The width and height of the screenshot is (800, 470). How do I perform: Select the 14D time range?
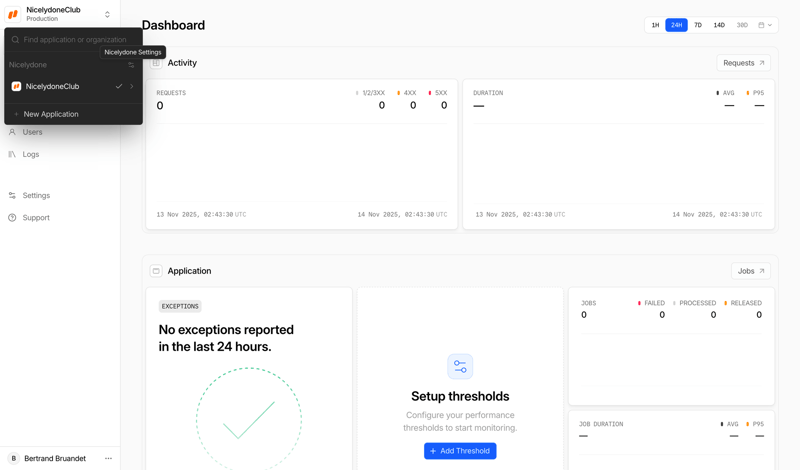tap(719, 25)
